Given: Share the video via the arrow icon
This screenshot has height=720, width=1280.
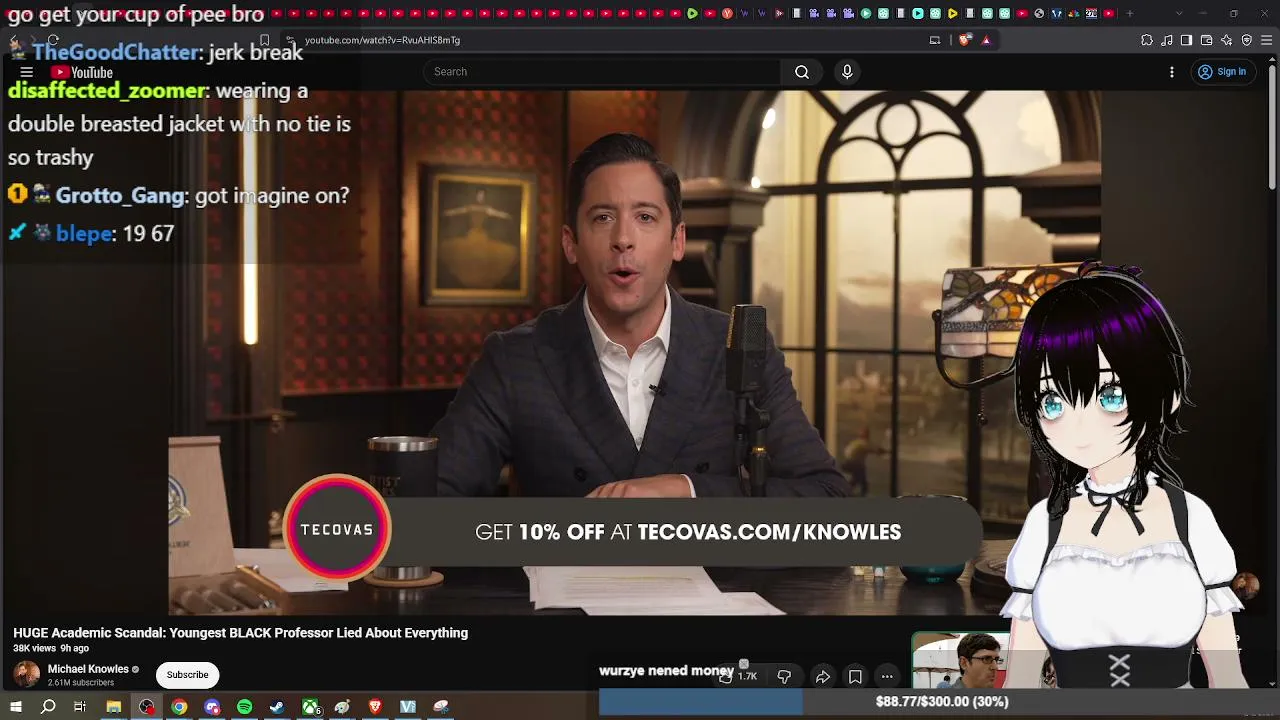Looking at the screenshot, I should point(822,677).
